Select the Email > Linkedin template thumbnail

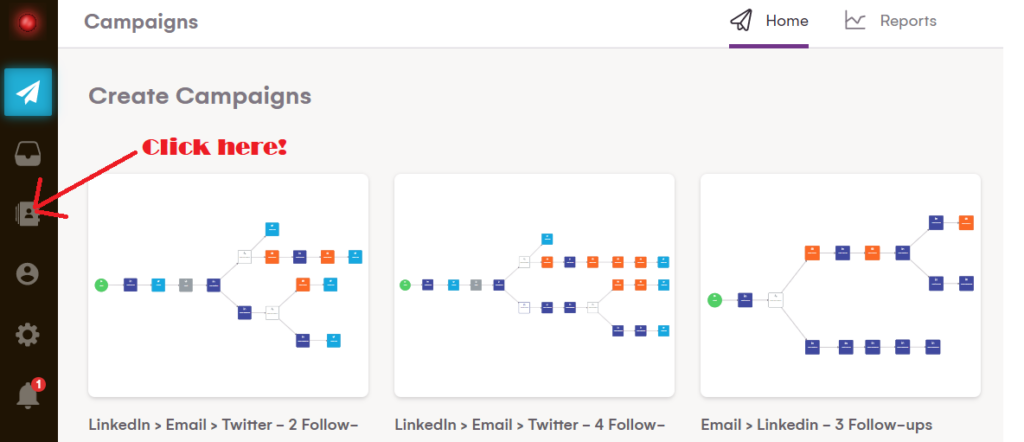[840, 285]
